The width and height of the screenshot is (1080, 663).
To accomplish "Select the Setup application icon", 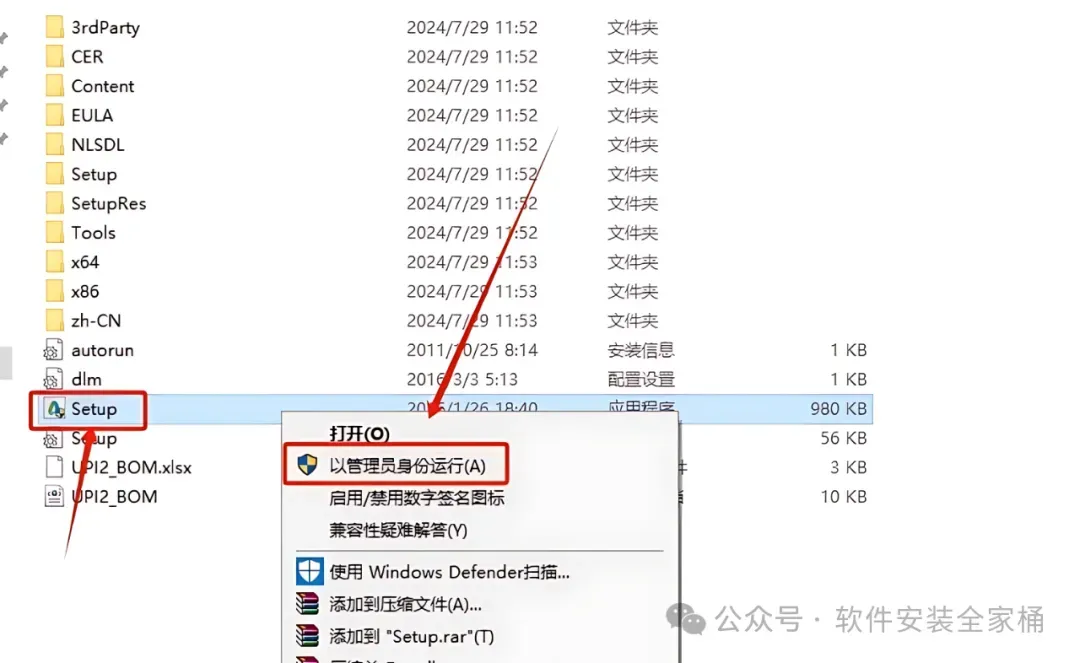I will pyautogui.click(x=55, y=409).
